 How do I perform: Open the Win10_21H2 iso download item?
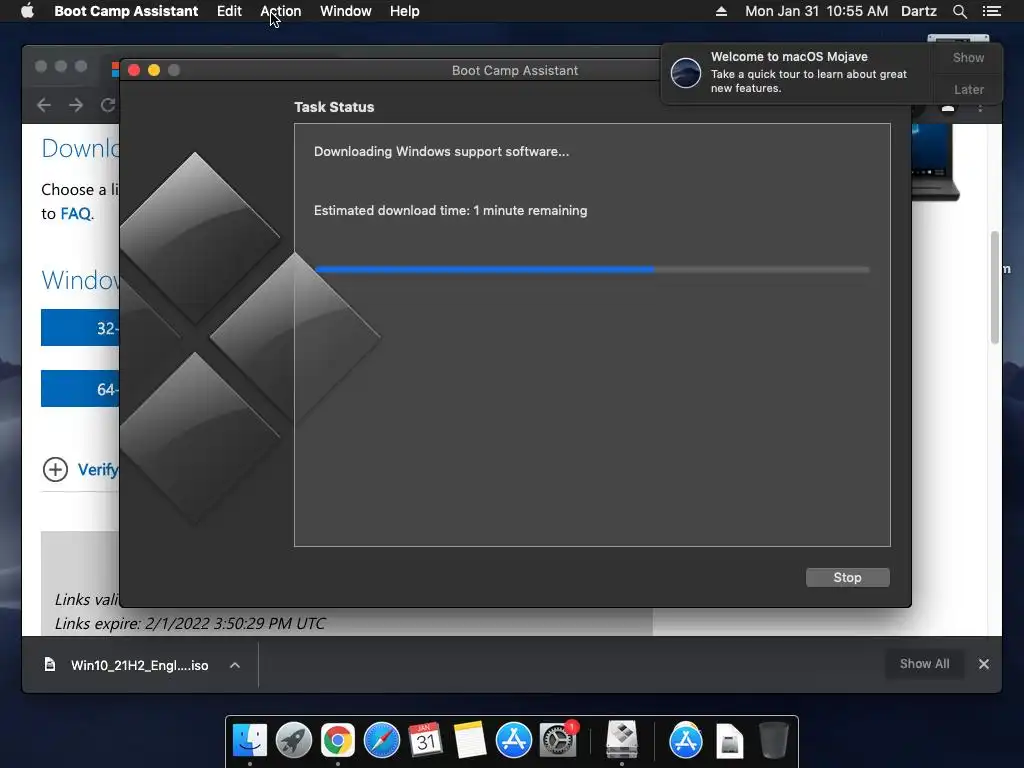point(139,665)
